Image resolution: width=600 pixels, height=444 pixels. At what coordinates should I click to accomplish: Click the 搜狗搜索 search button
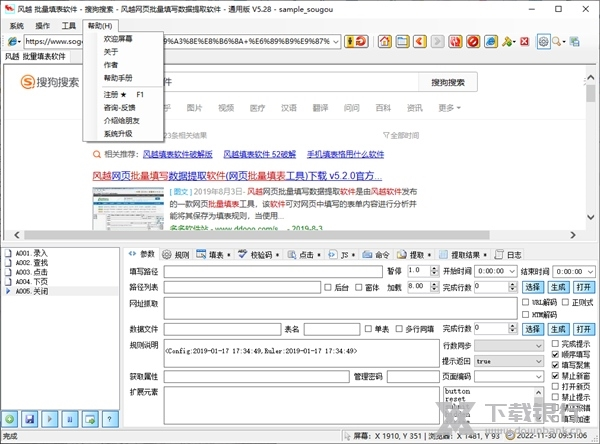448,82
